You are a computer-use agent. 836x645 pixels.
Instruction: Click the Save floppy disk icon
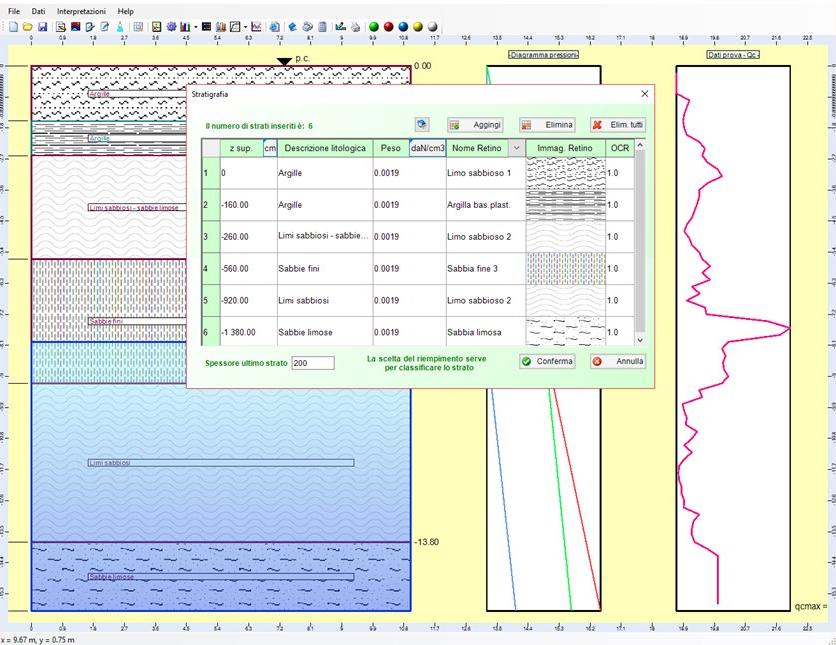[42, 27]
